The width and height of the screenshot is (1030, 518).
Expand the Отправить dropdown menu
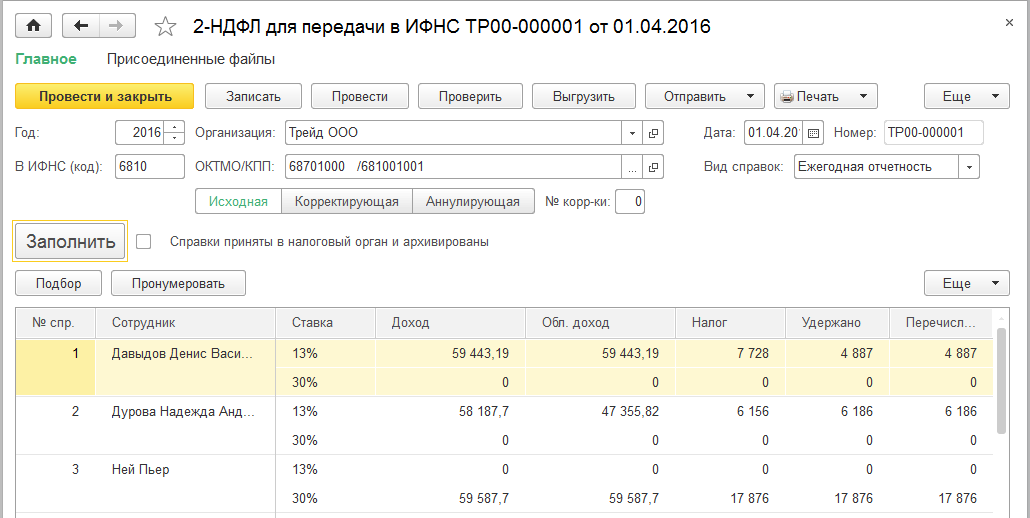(x=750, y=97)
